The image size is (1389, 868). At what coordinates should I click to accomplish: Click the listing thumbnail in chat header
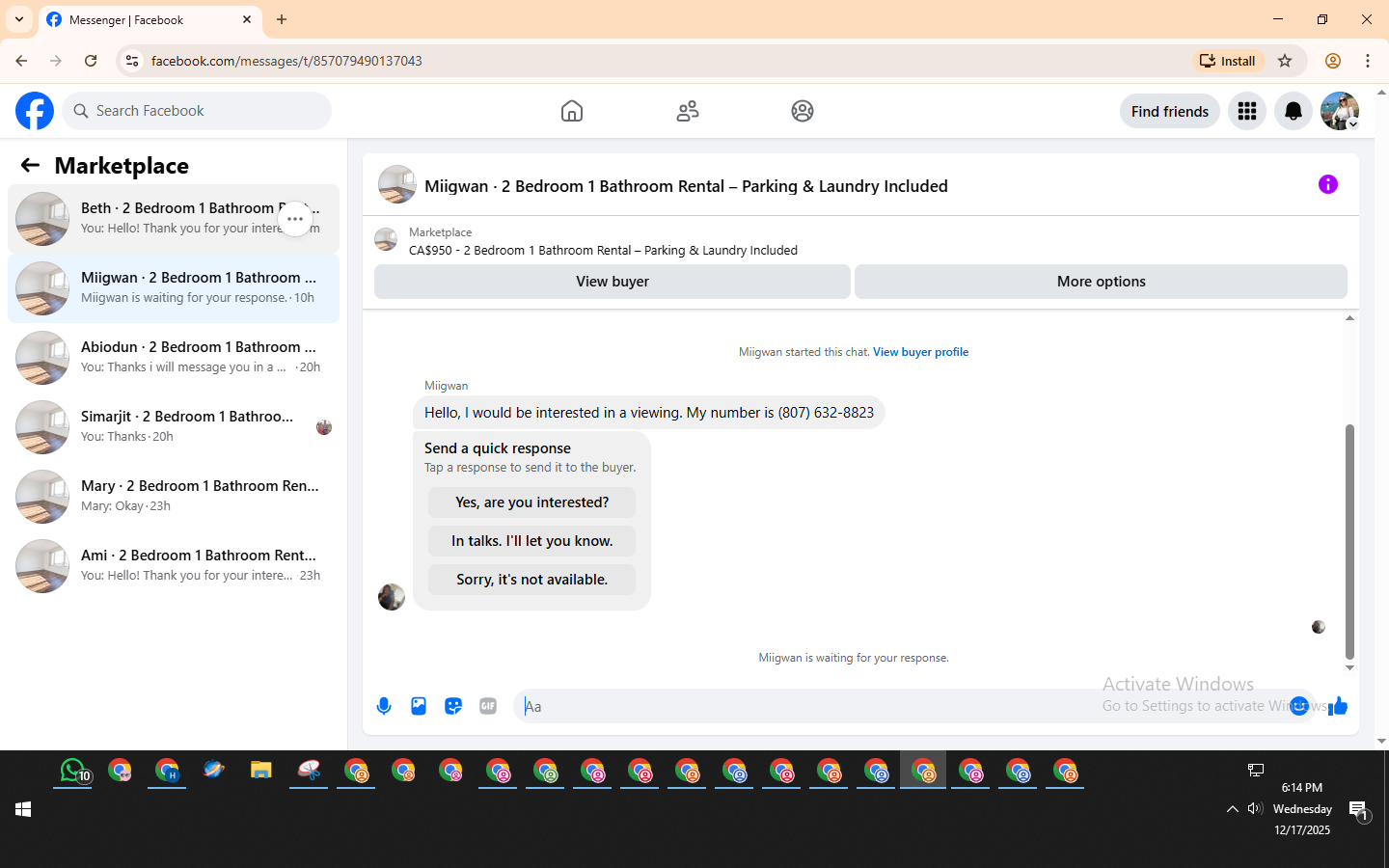397,184
